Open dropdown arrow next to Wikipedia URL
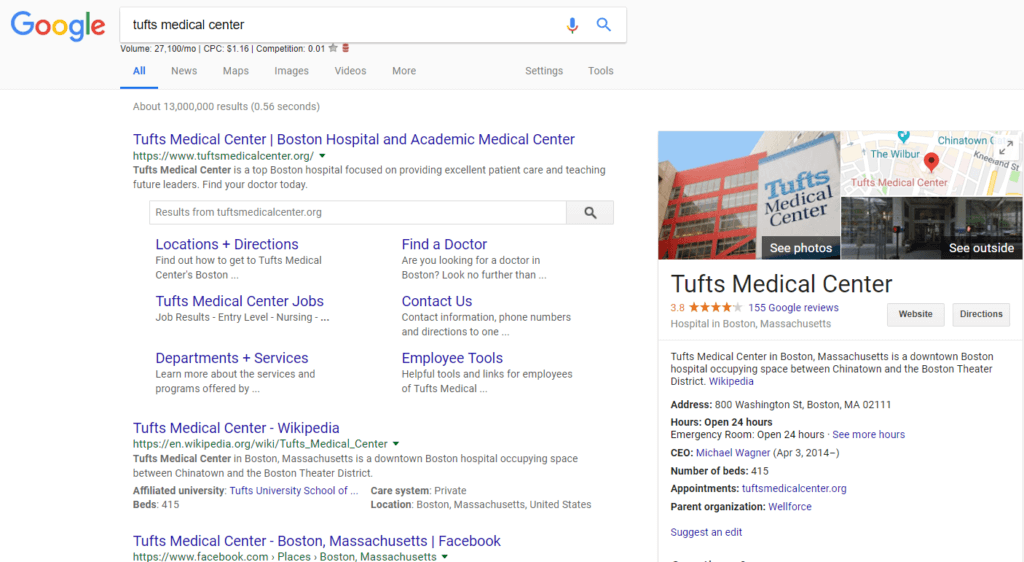Image resolution: width=1024 pixels, height=562 pixels. 396,444
